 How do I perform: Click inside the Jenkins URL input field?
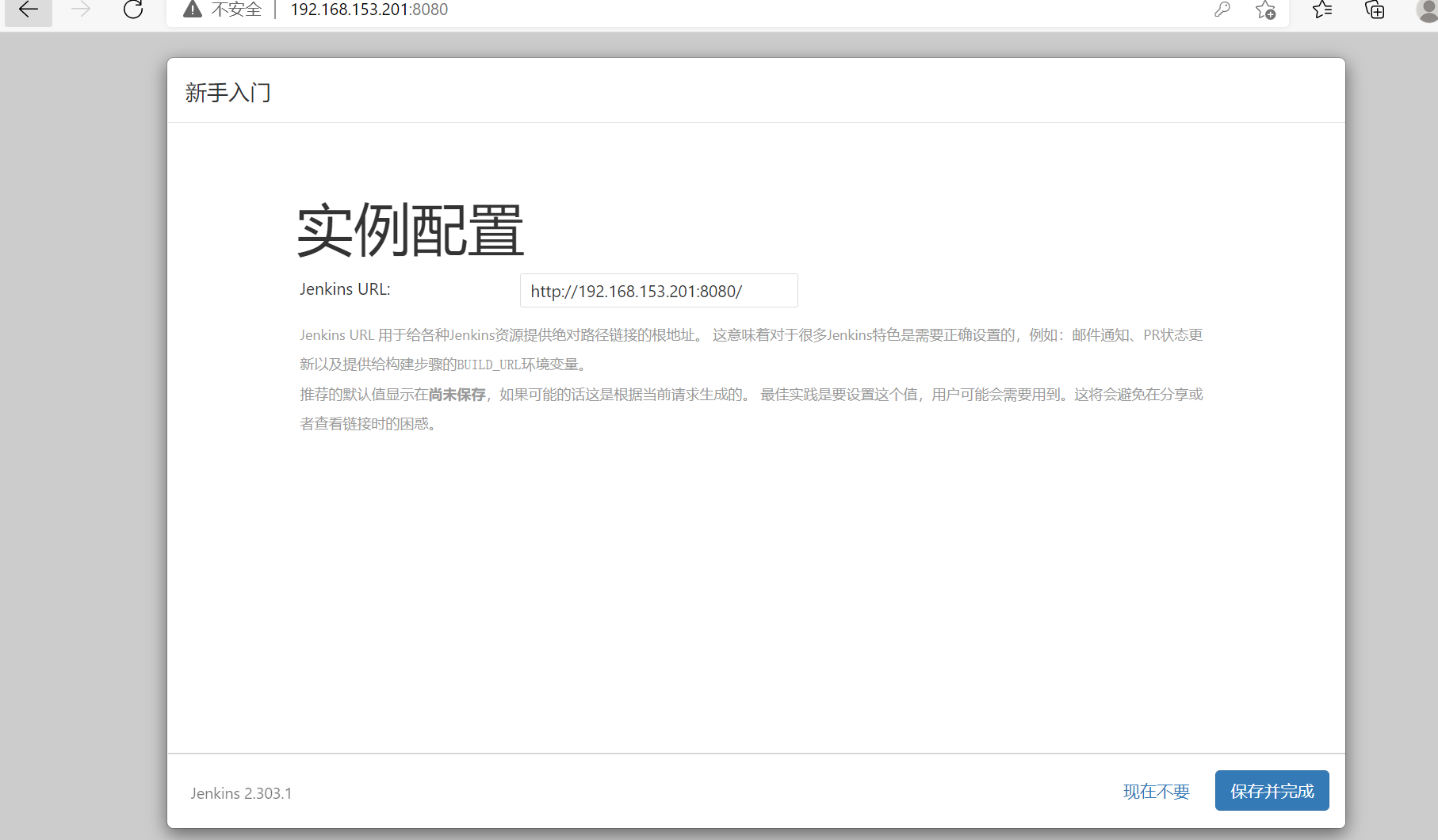click(658, 290)
